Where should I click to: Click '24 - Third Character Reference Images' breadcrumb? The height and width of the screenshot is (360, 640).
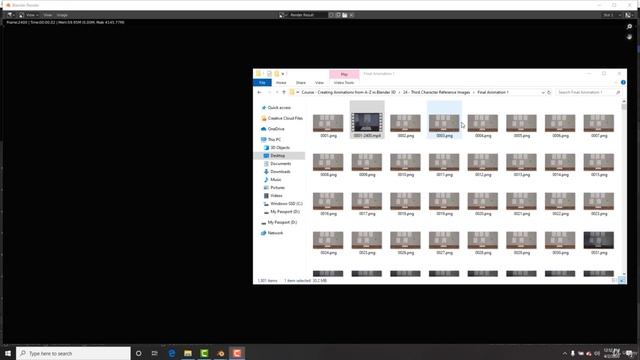click(436, 93)
